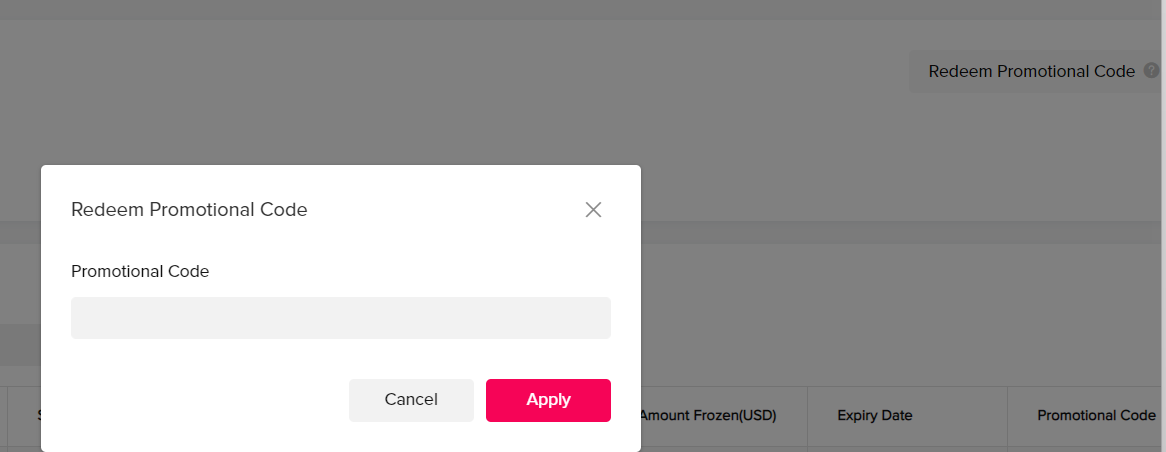Submit the promo code with Apply

click(x=548, y=400)
